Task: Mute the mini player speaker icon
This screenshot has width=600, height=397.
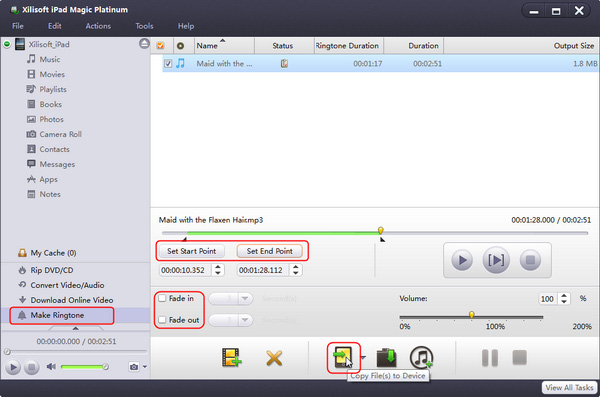Action: pyautogui.click(x=51, y=367)
